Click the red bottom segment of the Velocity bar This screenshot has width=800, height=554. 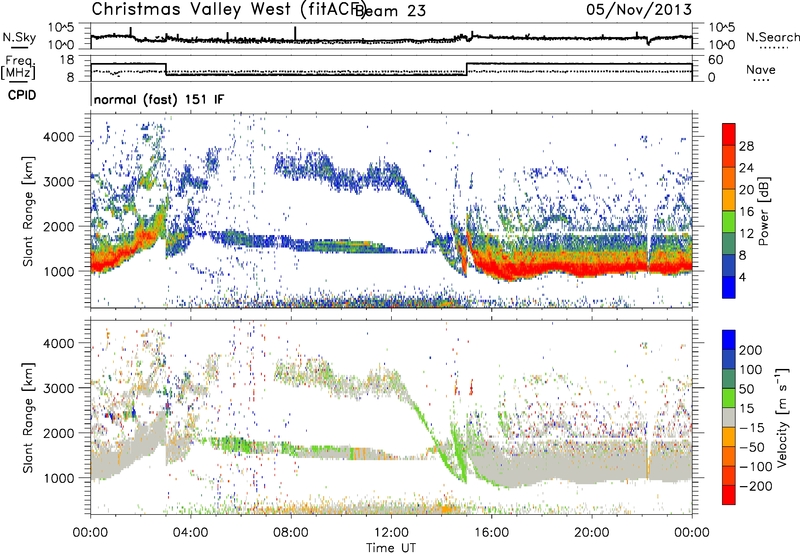pos(729,495)
